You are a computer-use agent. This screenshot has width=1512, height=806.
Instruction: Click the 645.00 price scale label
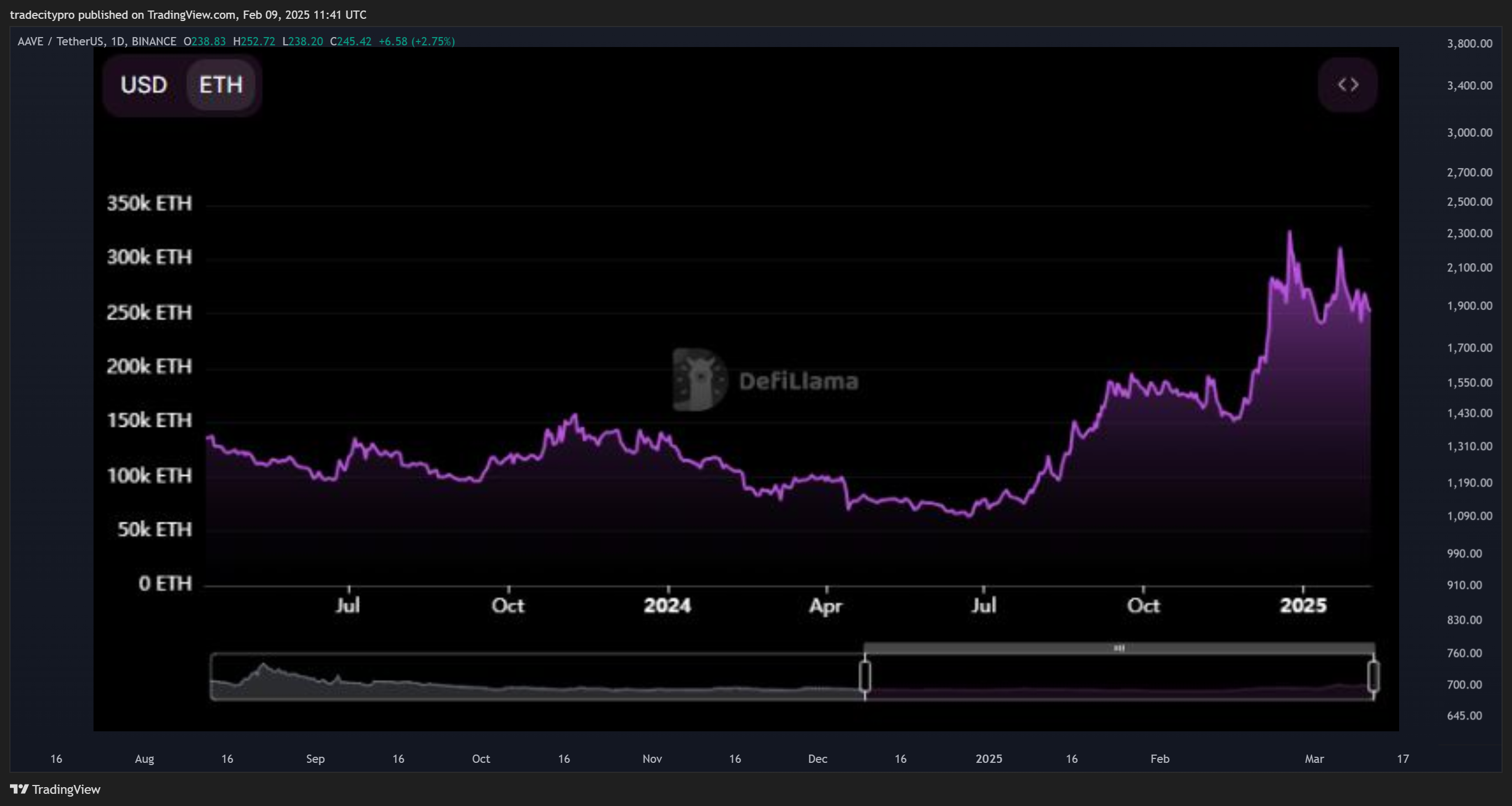[x=1464, y=716]
